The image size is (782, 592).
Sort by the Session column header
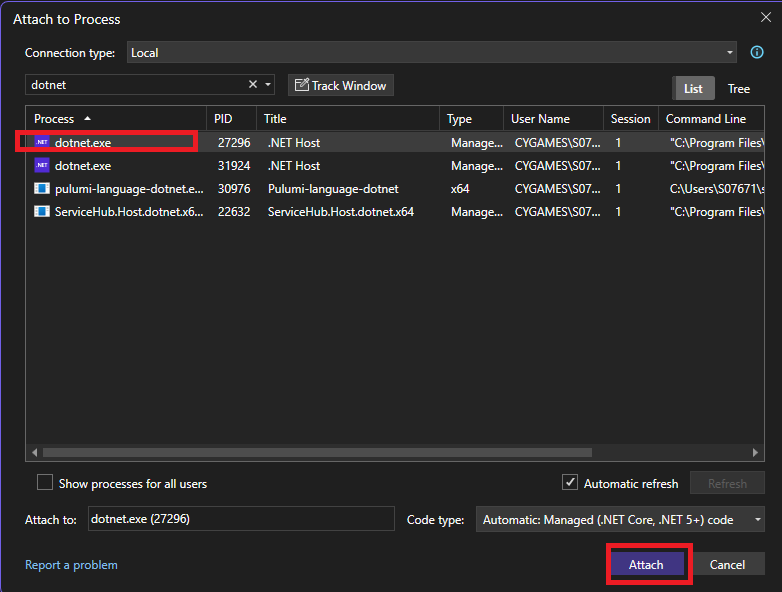tap(631, 119)
